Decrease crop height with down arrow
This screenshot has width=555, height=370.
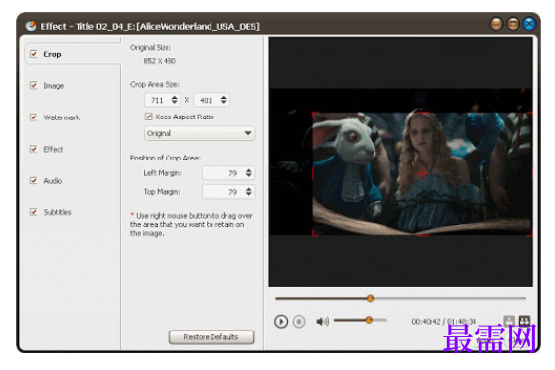[223, 103]
